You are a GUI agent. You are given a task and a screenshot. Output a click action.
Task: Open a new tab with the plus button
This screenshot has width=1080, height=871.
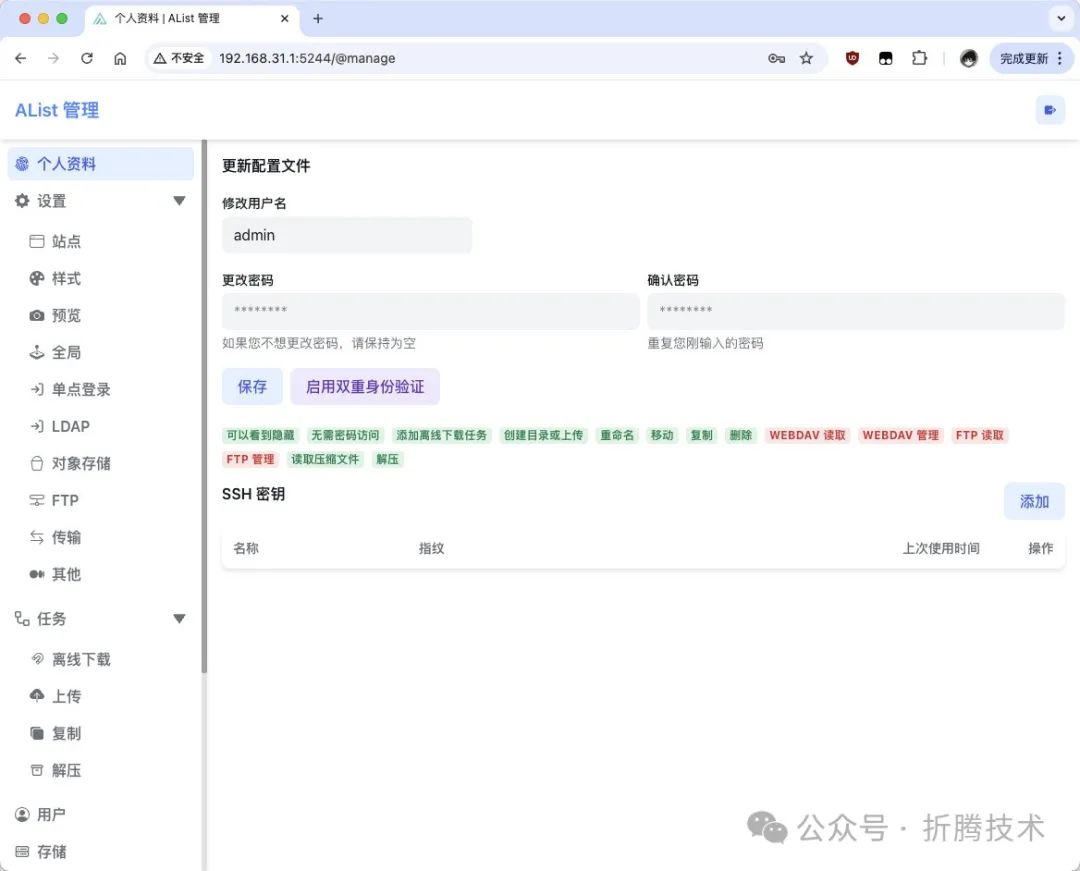pyautogui.click(x=318, y=19)
